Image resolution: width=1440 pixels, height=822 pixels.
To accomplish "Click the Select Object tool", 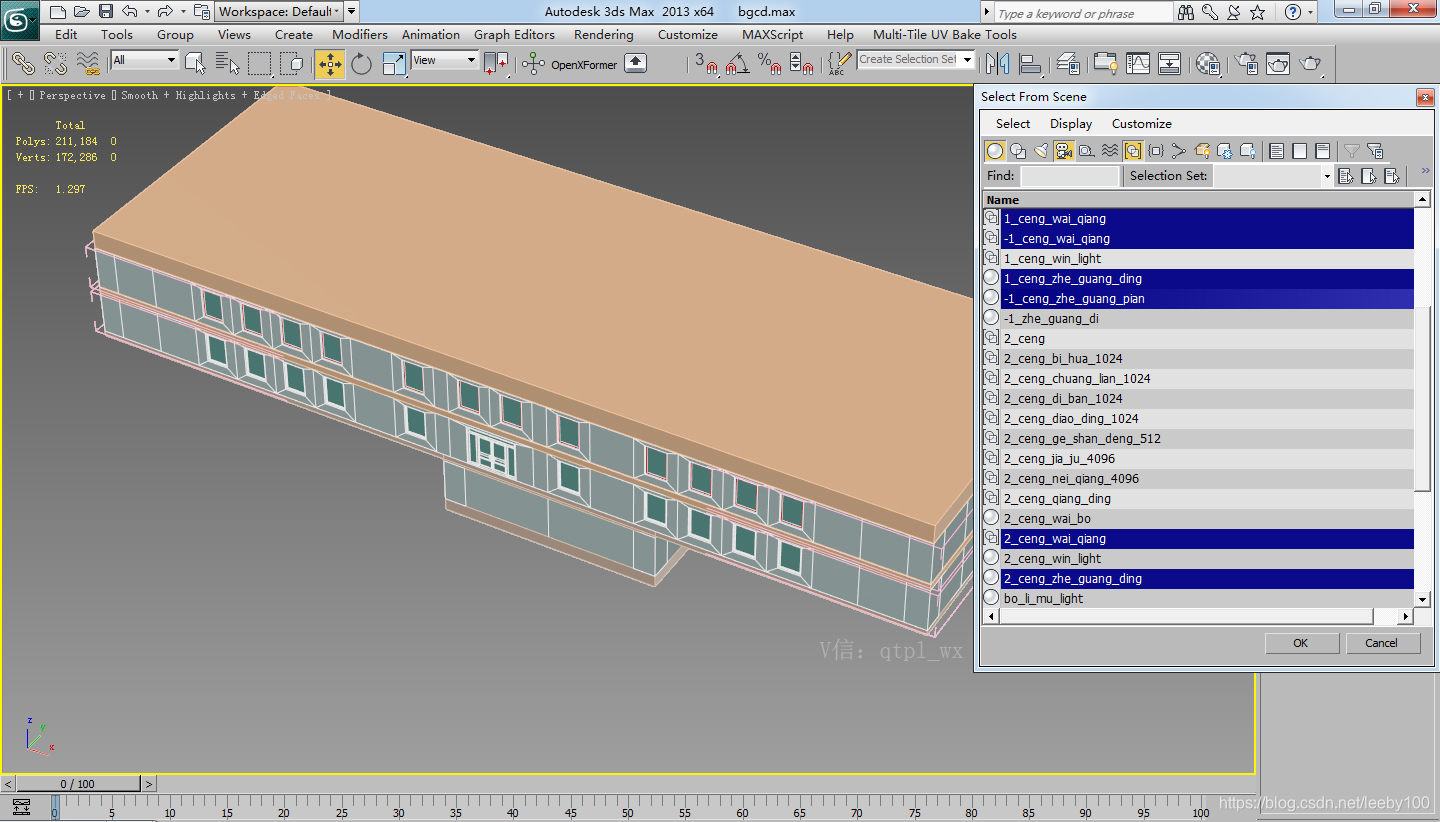I will coord(196,64).
